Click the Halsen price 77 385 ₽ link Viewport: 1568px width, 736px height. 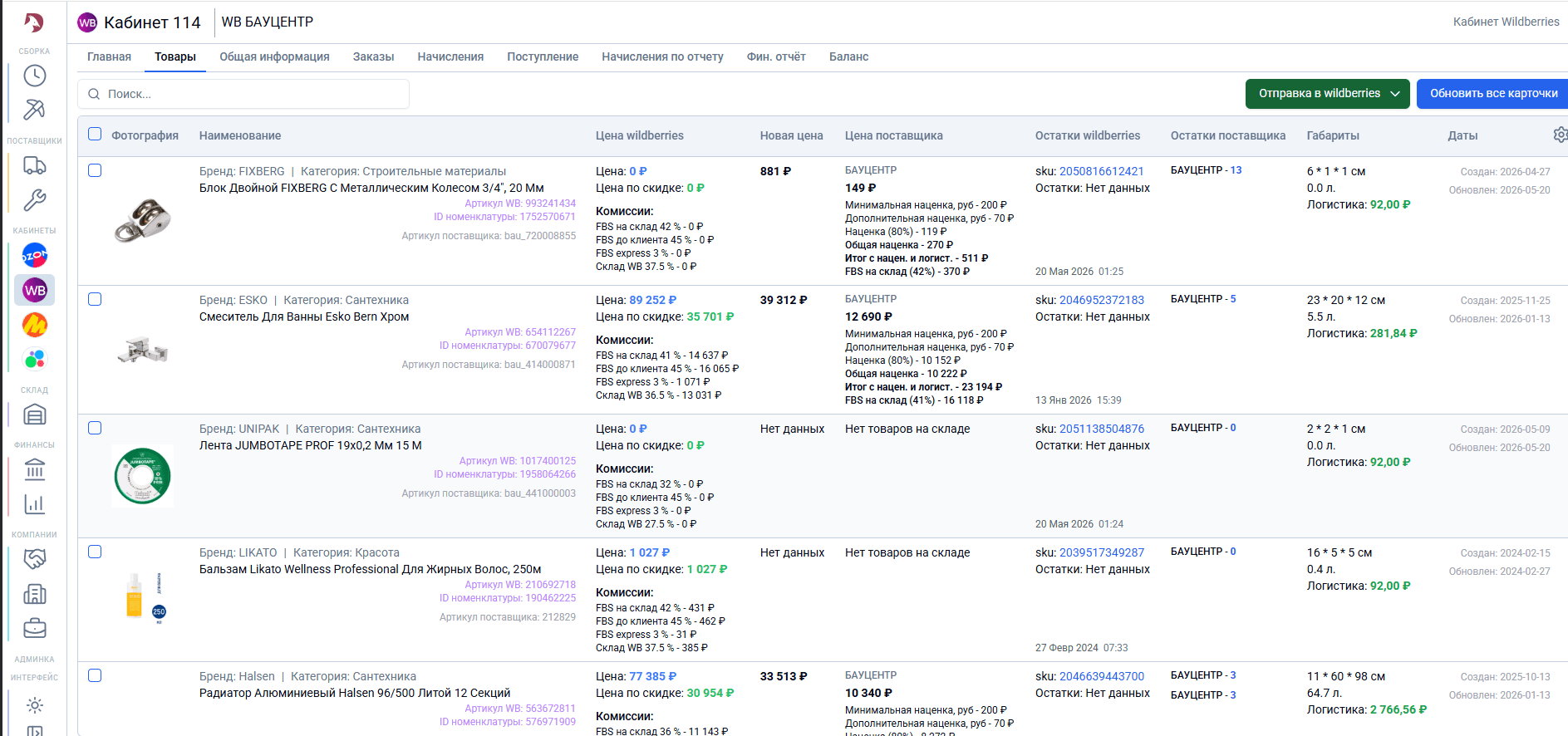(x=652, y=676)
